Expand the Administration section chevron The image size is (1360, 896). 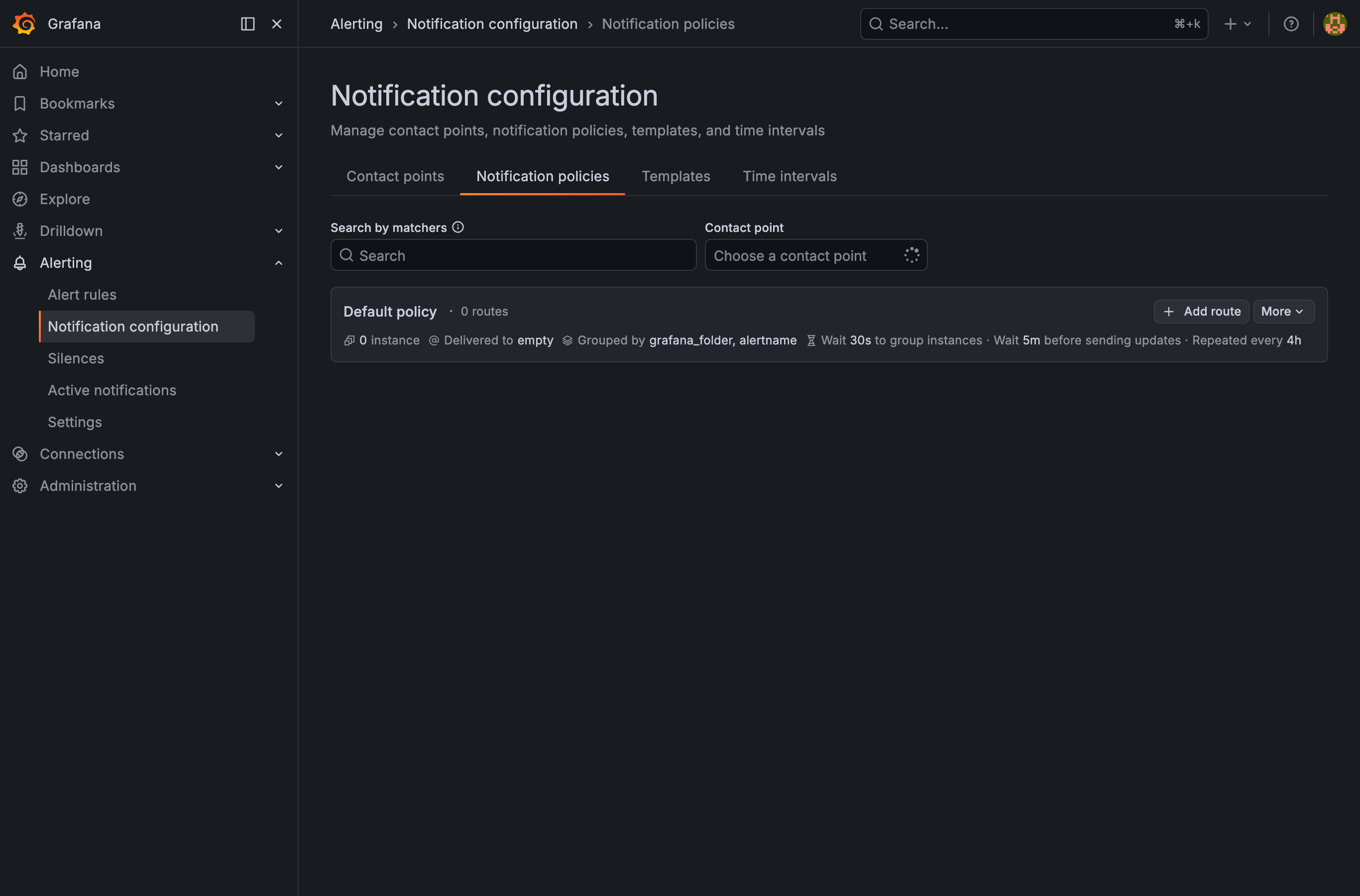[x=279, y=486]
